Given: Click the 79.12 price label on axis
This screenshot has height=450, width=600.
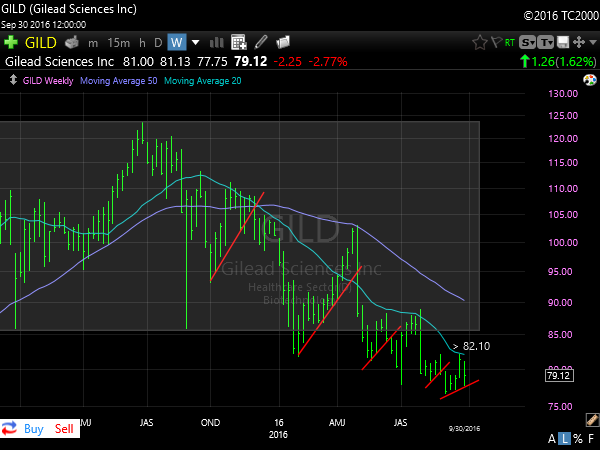Looking at the screenshot, I should (x=559, y=375).
